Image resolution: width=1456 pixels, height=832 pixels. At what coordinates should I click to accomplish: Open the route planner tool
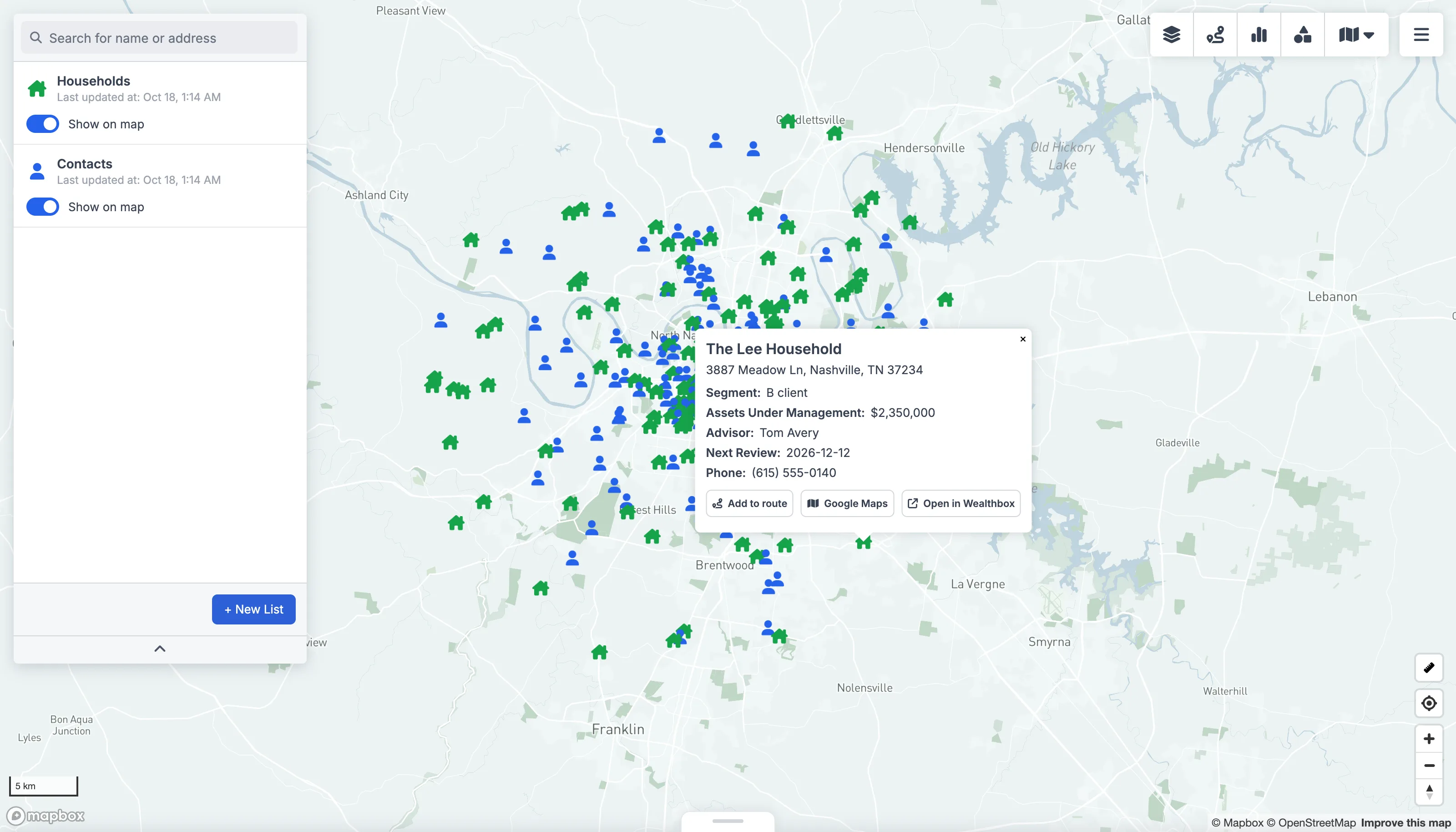(1215, 35)
